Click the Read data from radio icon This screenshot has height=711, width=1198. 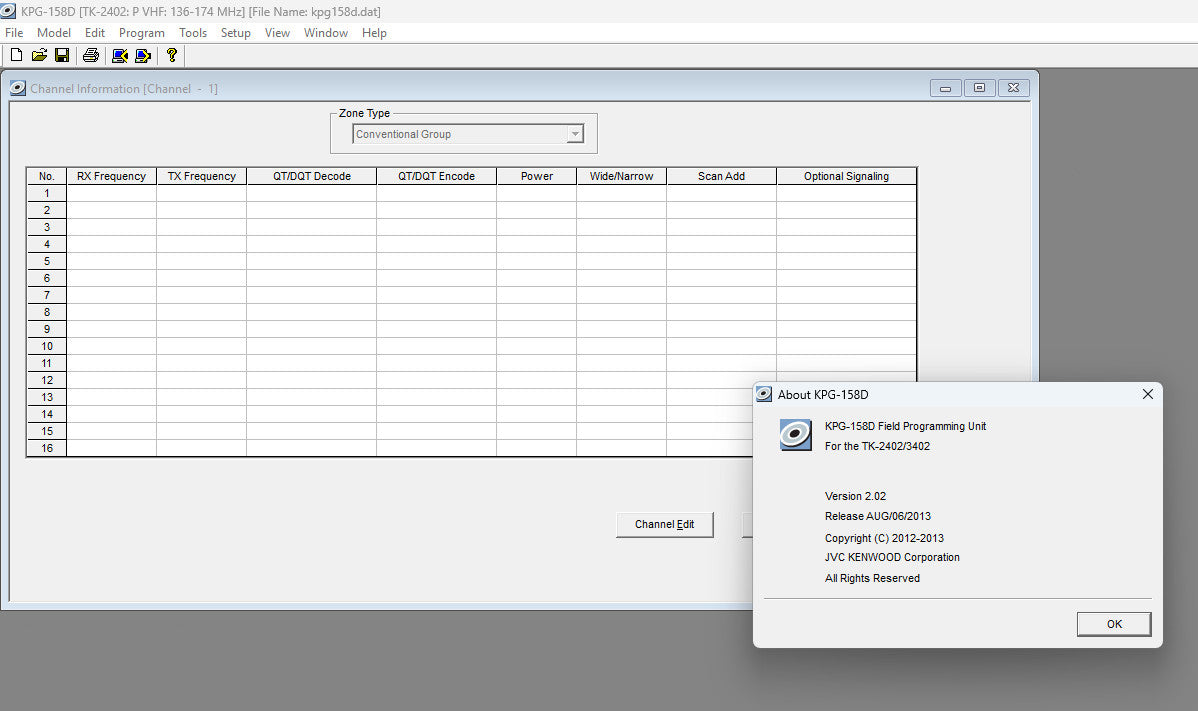coord(119,55)
